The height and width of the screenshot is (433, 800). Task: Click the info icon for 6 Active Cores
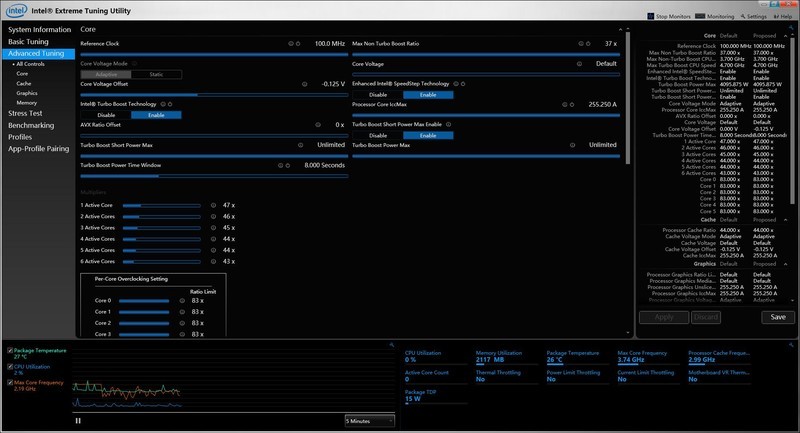[x=213, y=261]
